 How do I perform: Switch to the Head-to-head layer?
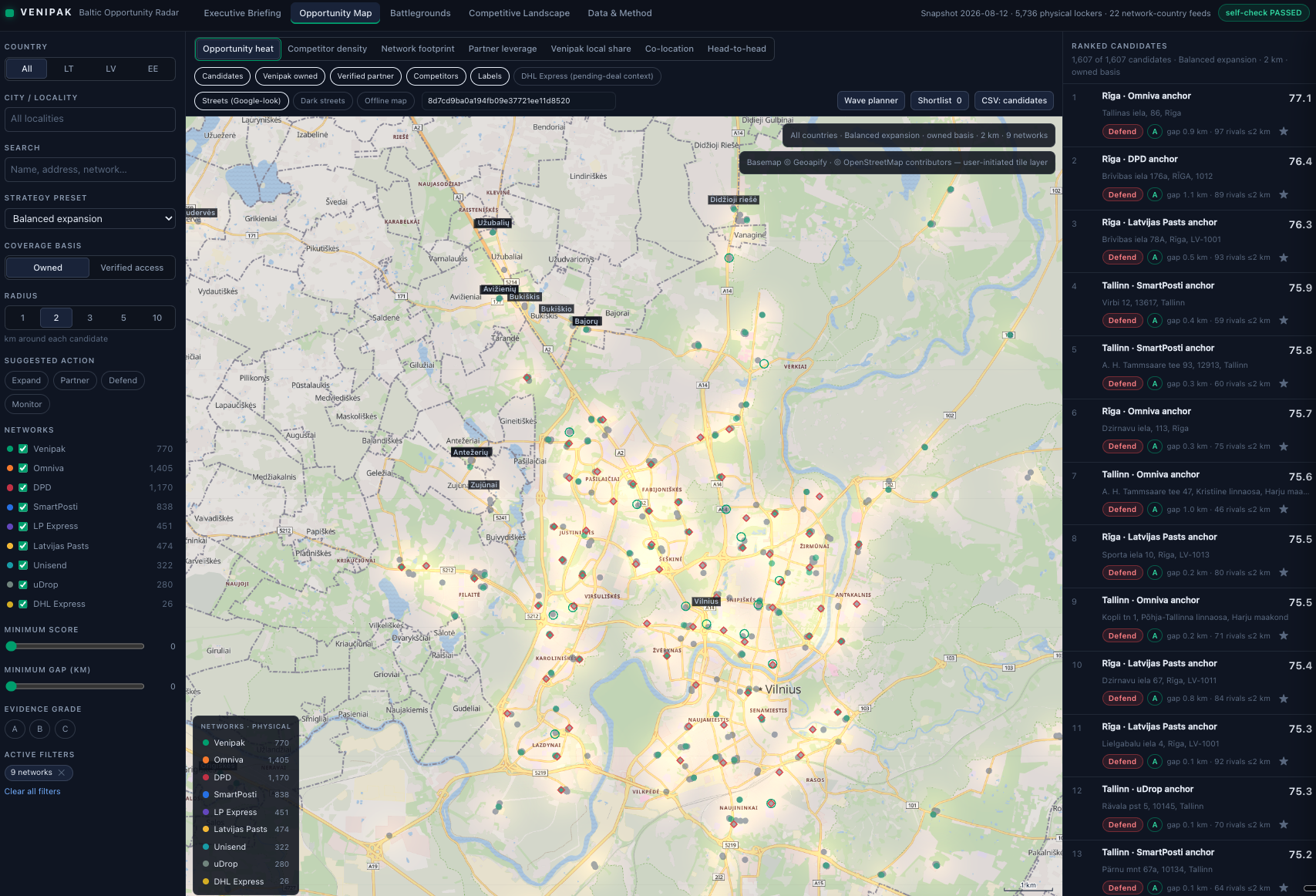737,49
